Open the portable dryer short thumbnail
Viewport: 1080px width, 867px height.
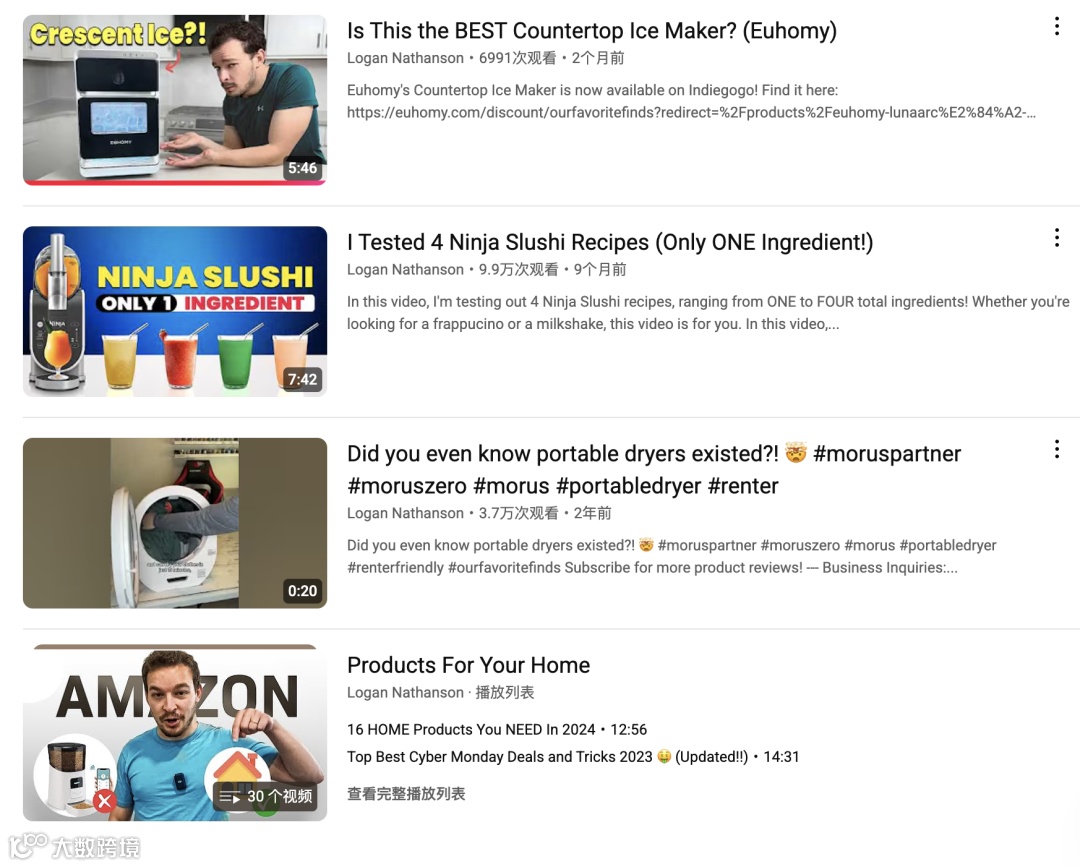[175, 523]
